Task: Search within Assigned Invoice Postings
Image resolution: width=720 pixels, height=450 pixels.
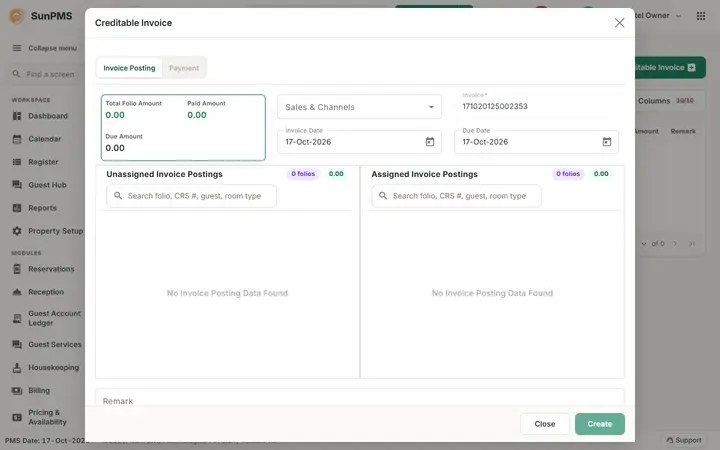Action: (456, 196)
